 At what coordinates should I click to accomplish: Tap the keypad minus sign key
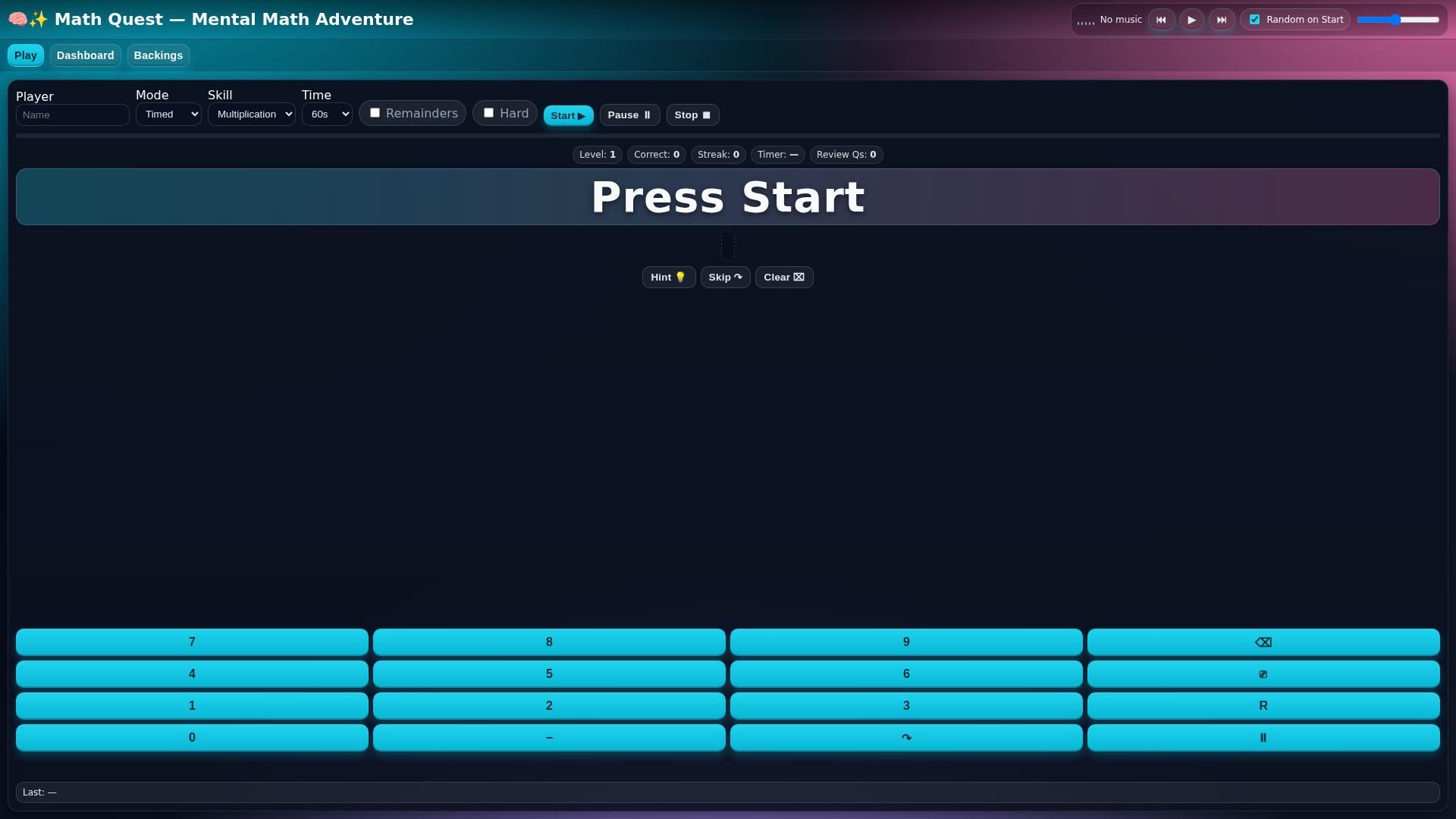pyautogui.click(x=549, y=737)
